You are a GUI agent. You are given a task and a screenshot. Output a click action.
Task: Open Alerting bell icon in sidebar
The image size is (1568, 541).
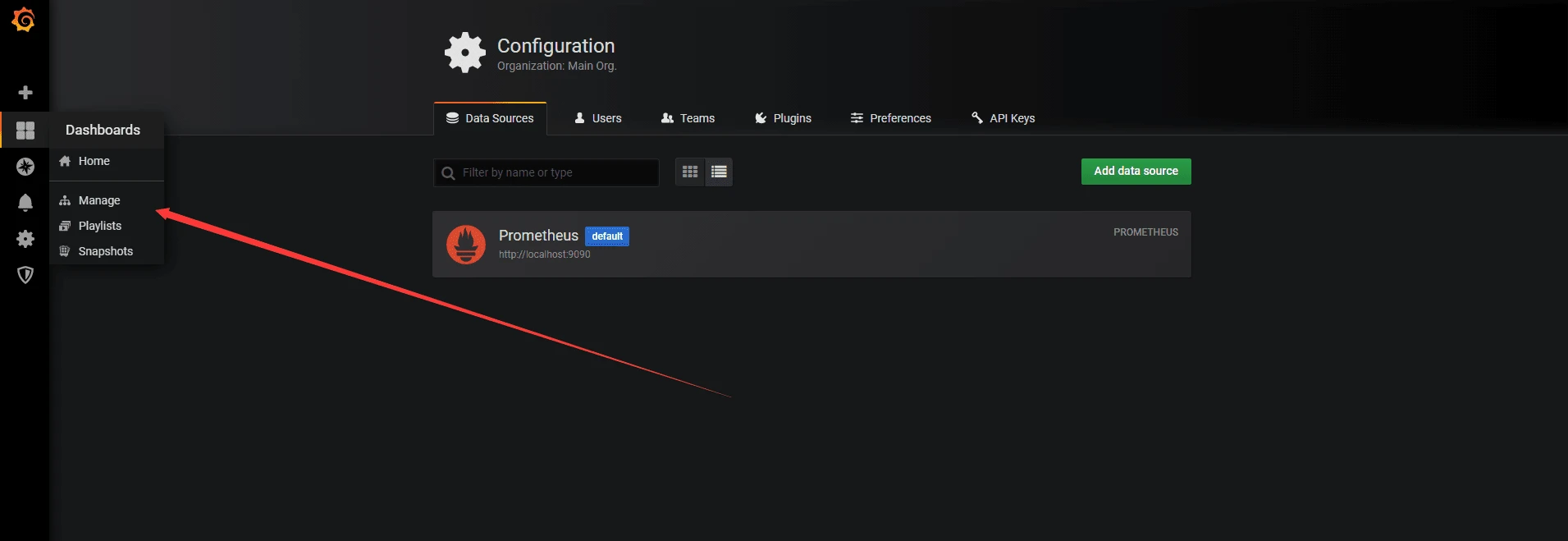(x=25, y=203)
